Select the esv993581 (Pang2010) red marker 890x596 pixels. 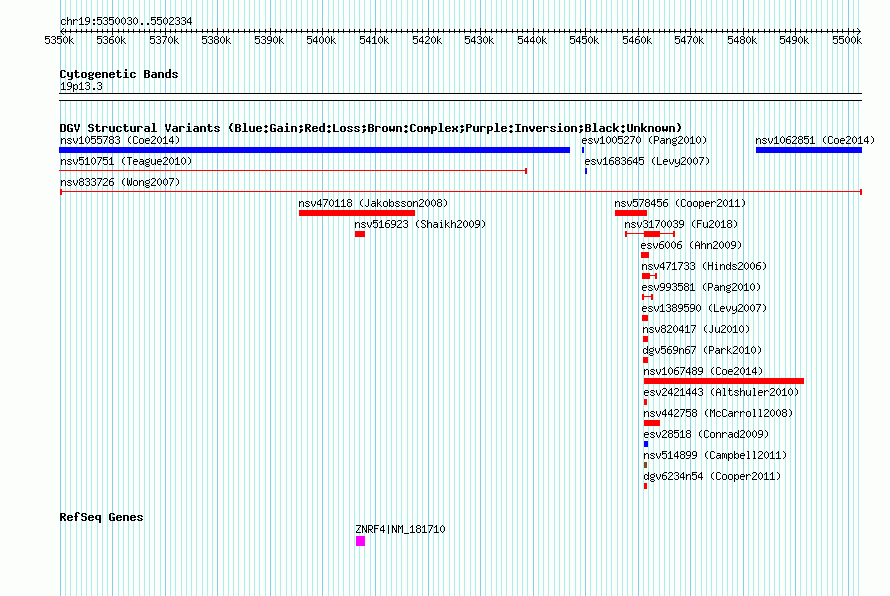648,297
